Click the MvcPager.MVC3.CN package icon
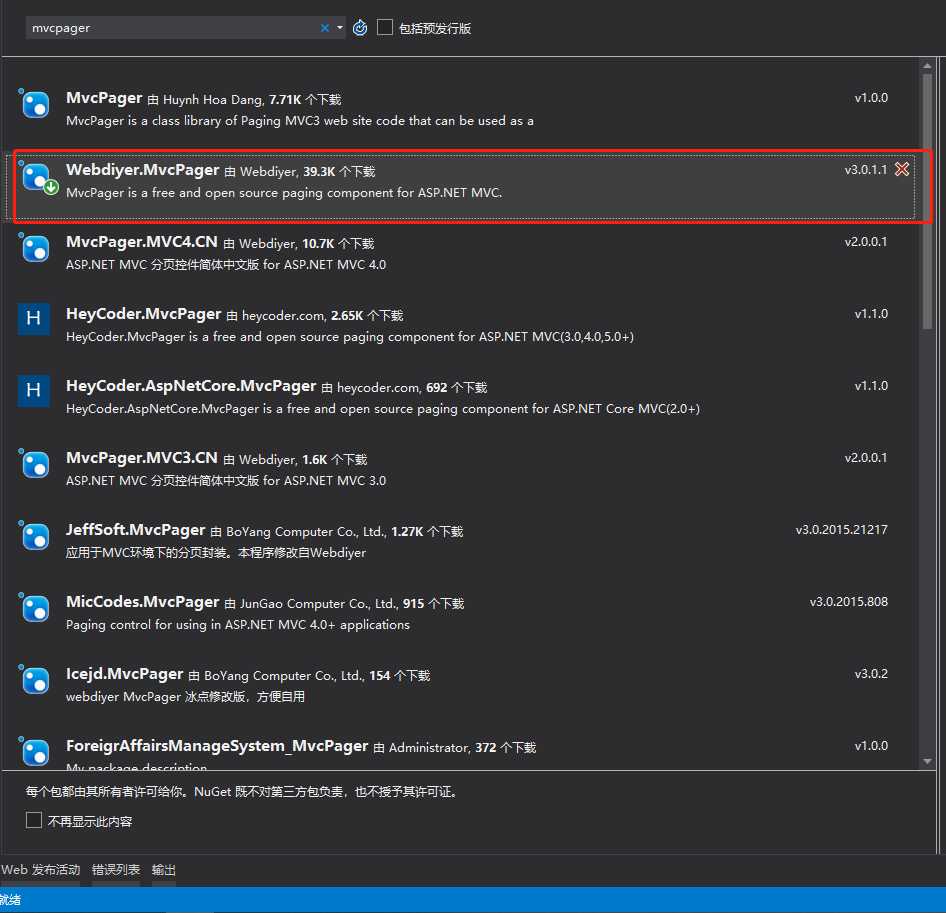The height and width of the screenshot is (913, 946). tap(35, 464)
